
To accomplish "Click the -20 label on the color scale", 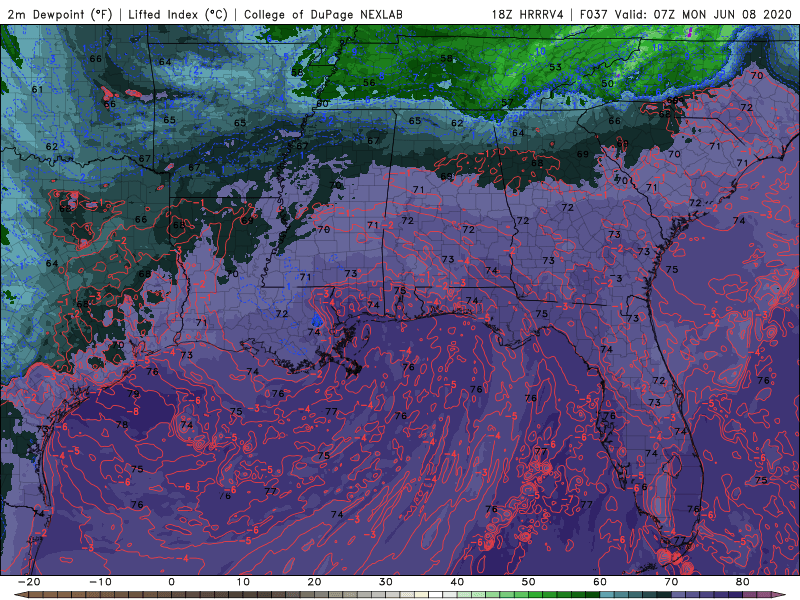I will pyautogui.click(x=29, y=582).
